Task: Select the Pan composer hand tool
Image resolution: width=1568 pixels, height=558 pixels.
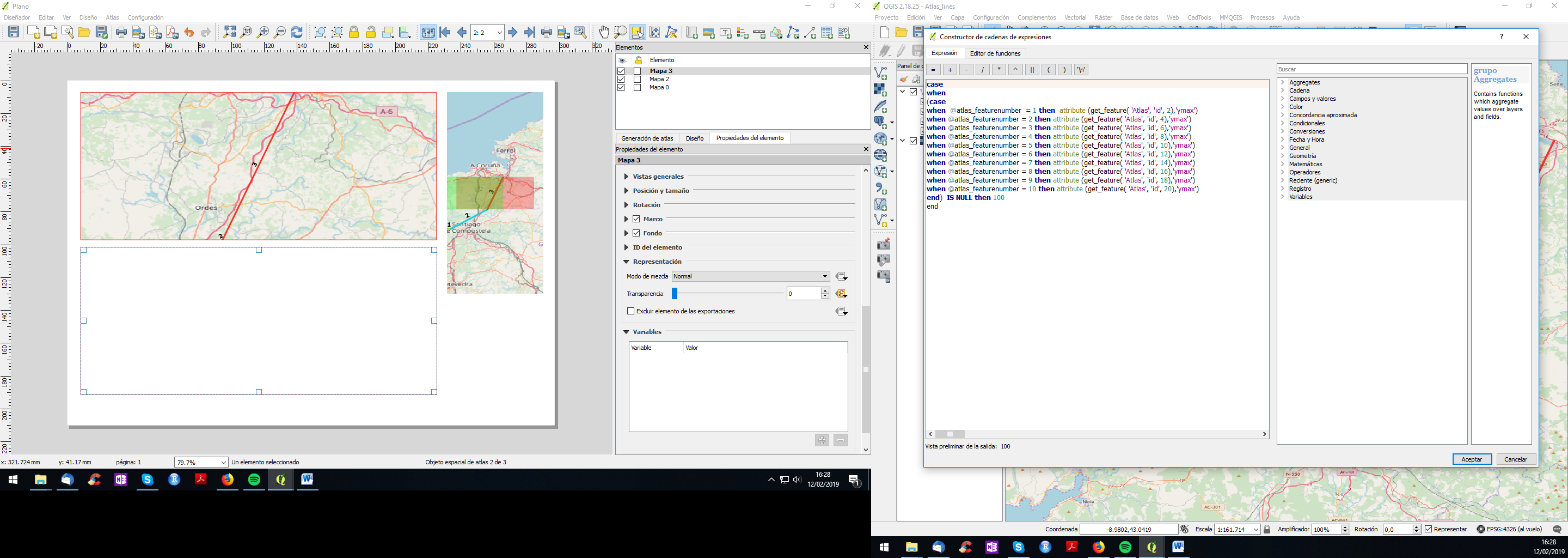Action: tap(603, 32)
